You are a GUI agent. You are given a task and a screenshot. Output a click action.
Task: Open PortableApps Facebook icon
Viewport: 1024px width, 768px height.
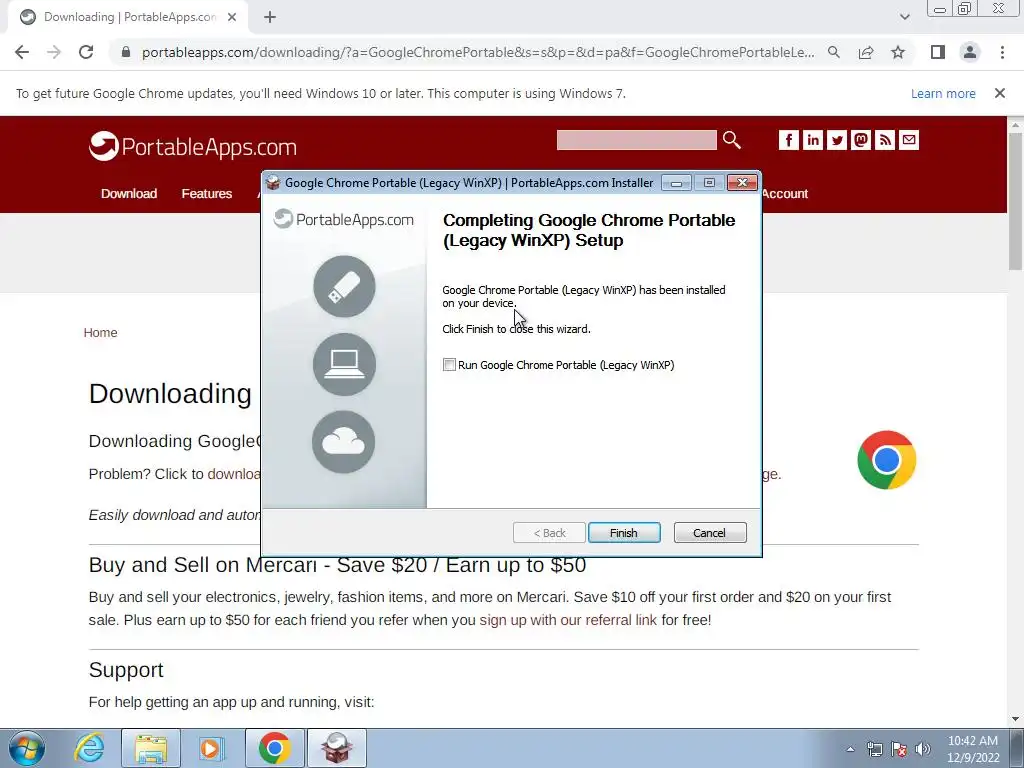click(789, 140)
